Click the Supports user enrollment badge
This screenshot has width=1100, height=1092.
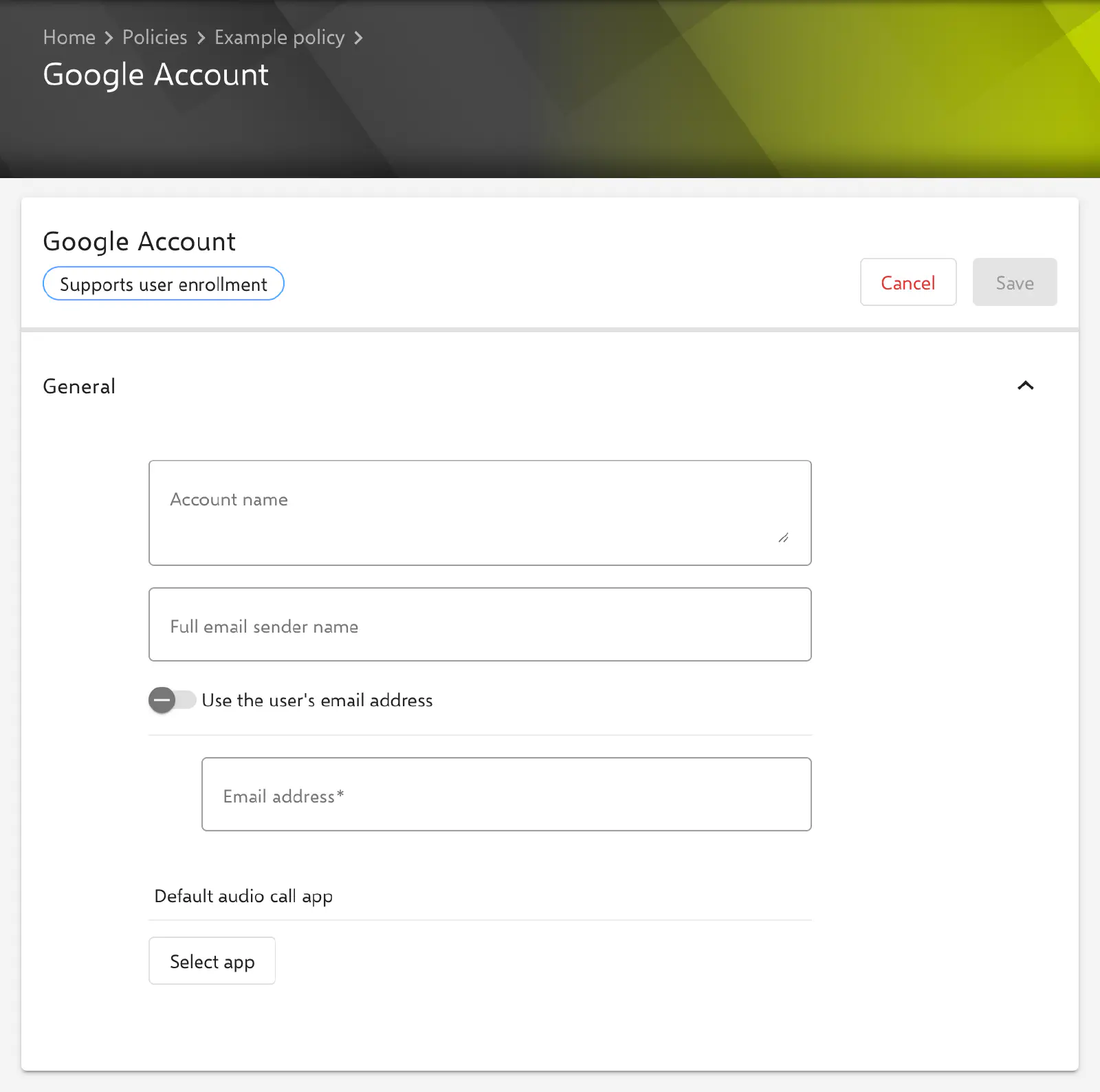[164, 283]
